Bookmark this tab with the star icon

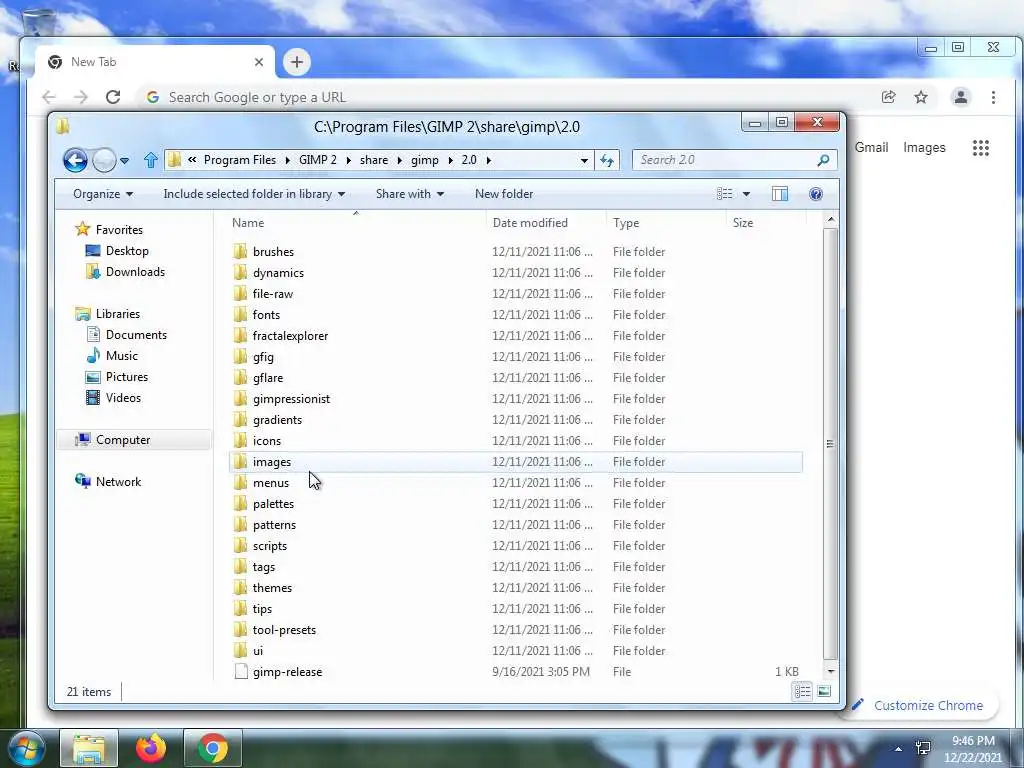(x=921, y=97)
